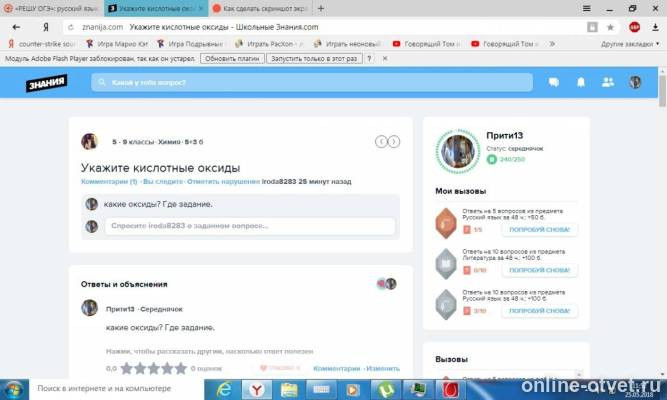The image size is (667, 400).
Task: Click orange challenge badge icon
Action: [x=446, y=223]
